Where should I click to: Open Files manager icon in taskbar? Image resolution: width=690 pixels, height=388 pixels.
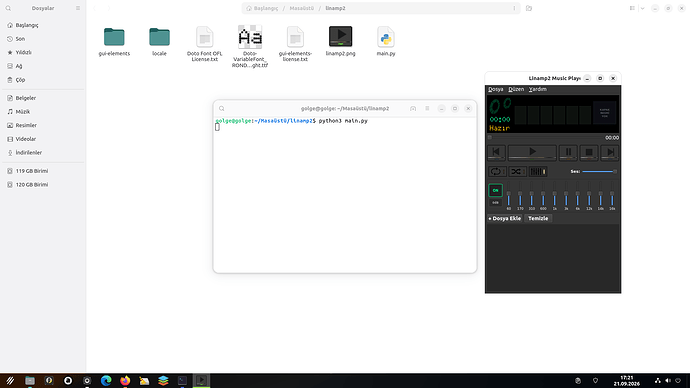(29, 381)
